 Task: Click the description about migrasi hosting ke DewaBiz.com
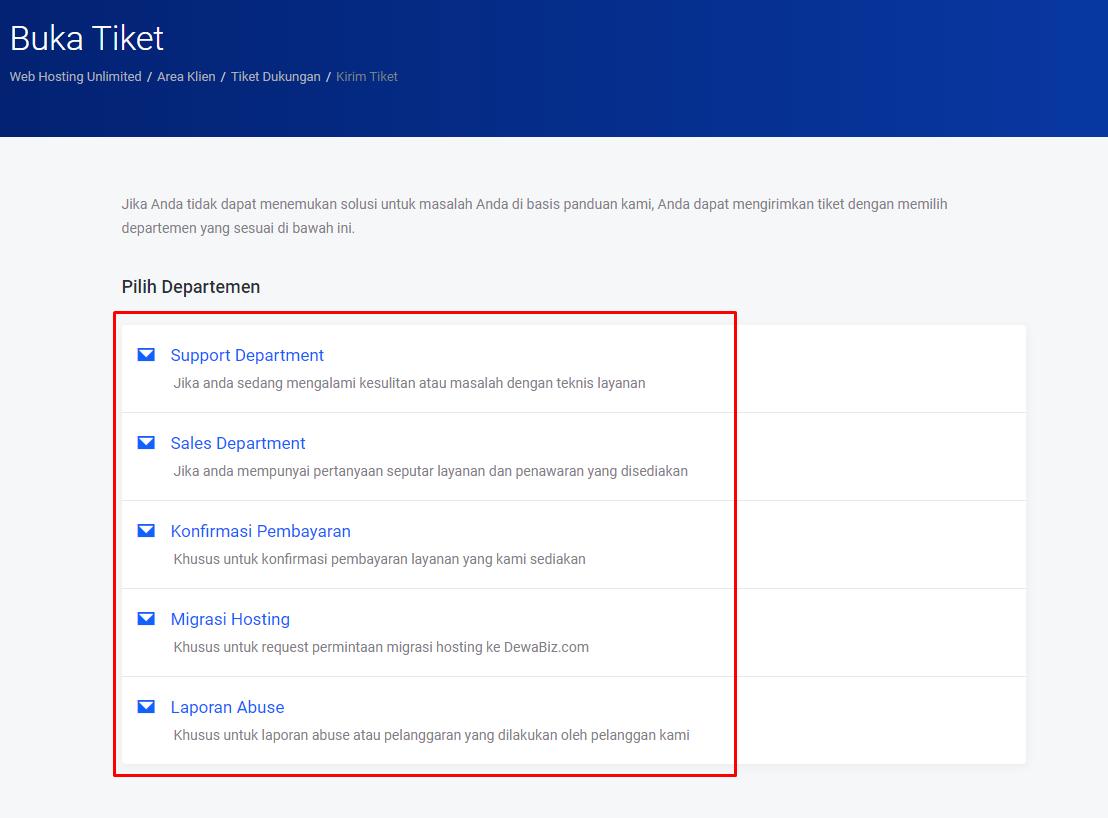click(381, 647)
